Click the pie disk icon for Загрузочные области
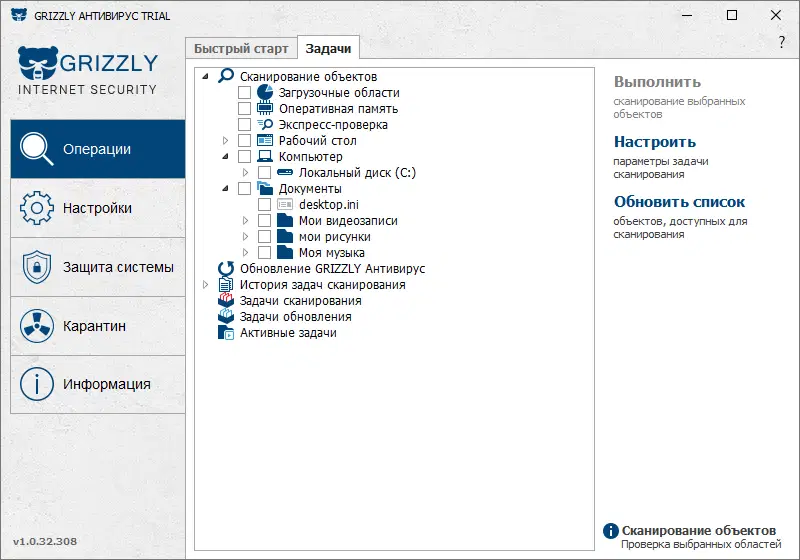The width and height of the screenshot is (800, 560). [x=265, y=92]
